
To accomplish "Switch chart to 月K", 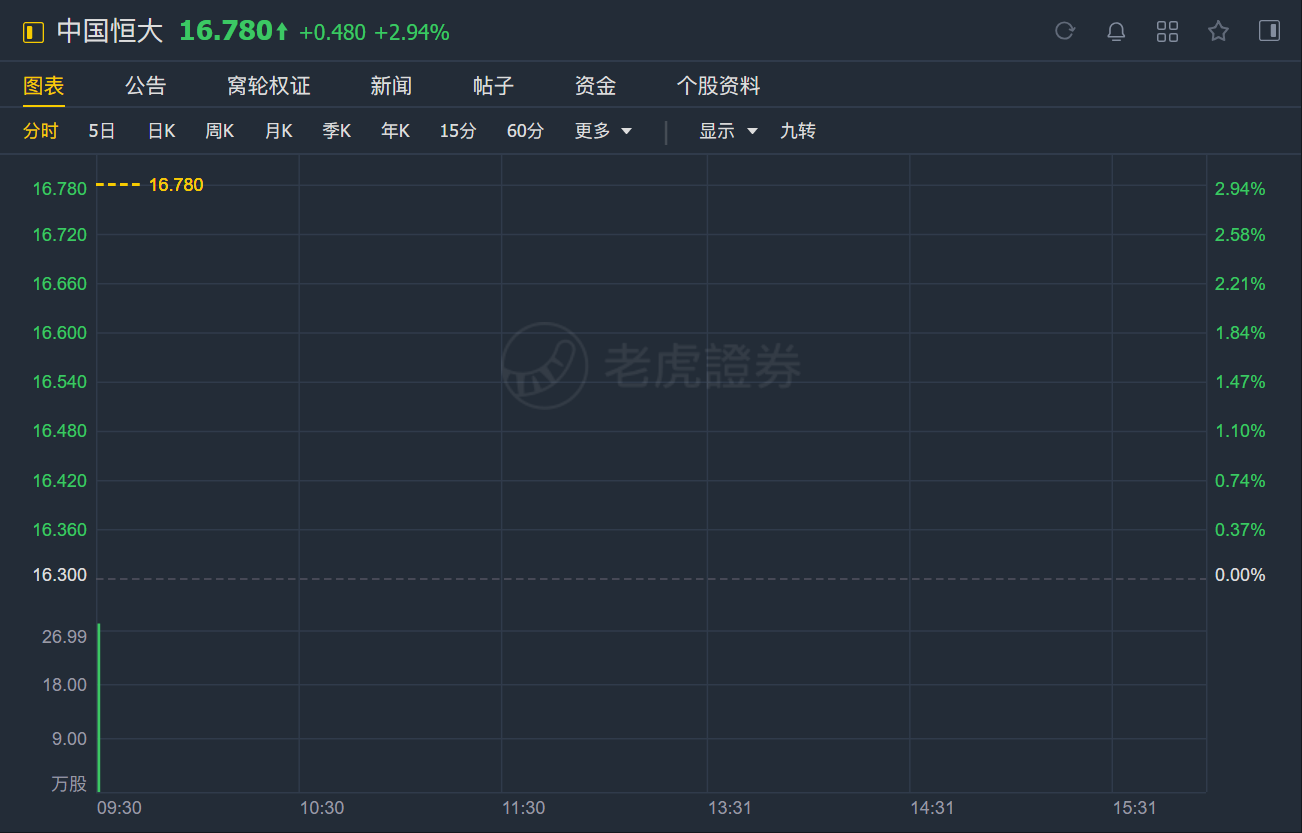I will coord(278,131).
